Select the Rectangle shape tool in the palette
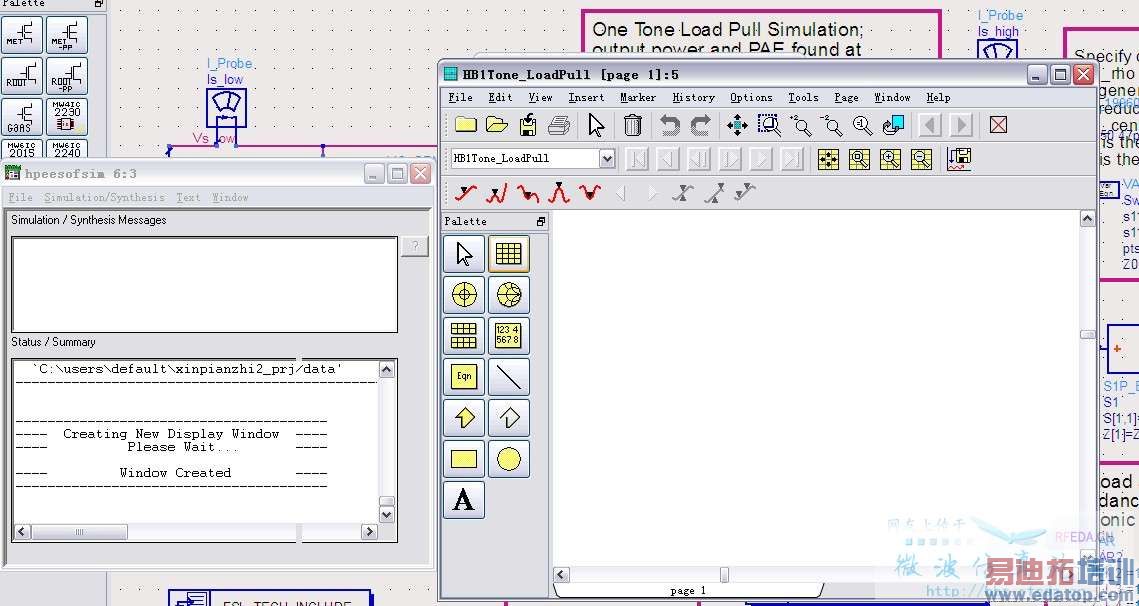The image size is (1139, 606). pos(463,458)
